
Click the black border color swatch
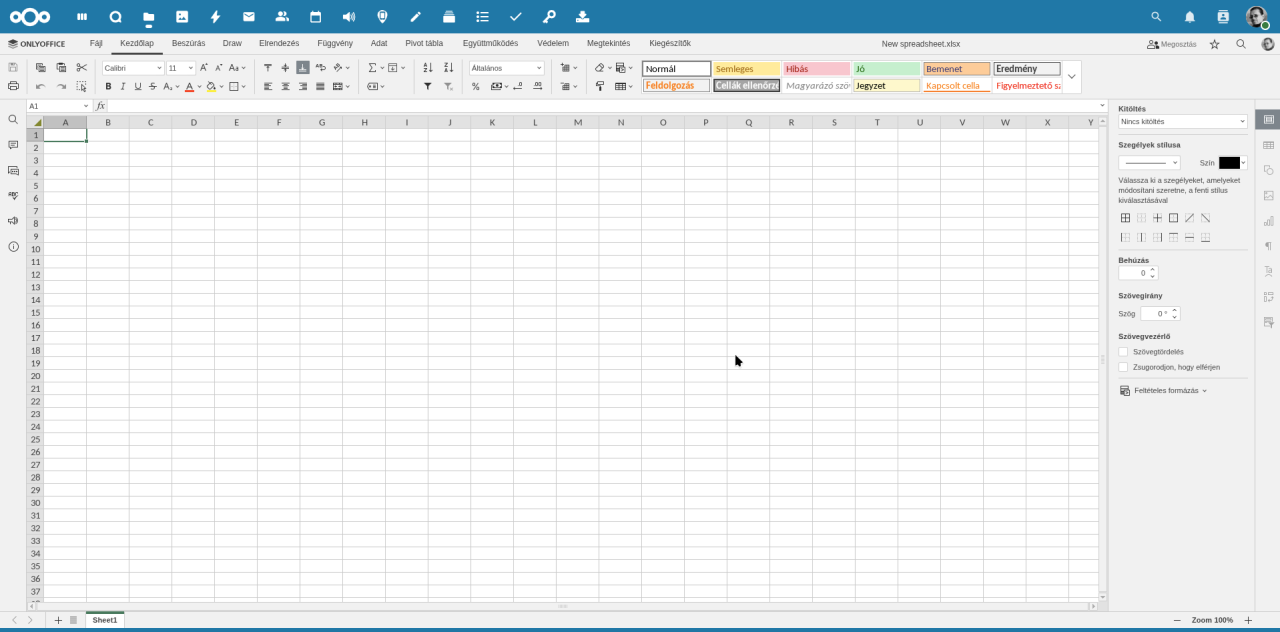tap(1229, 163)
